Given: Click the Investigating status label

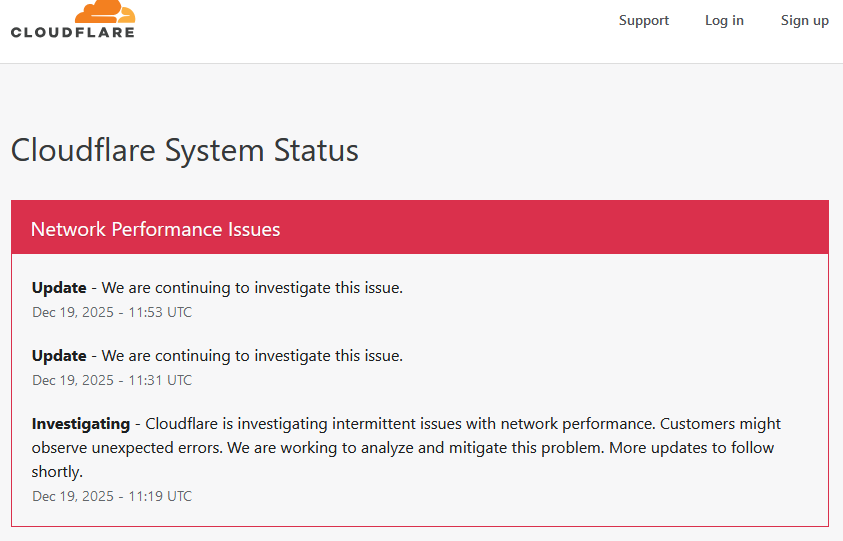Looking at the screenshot, I should [81, 424].
